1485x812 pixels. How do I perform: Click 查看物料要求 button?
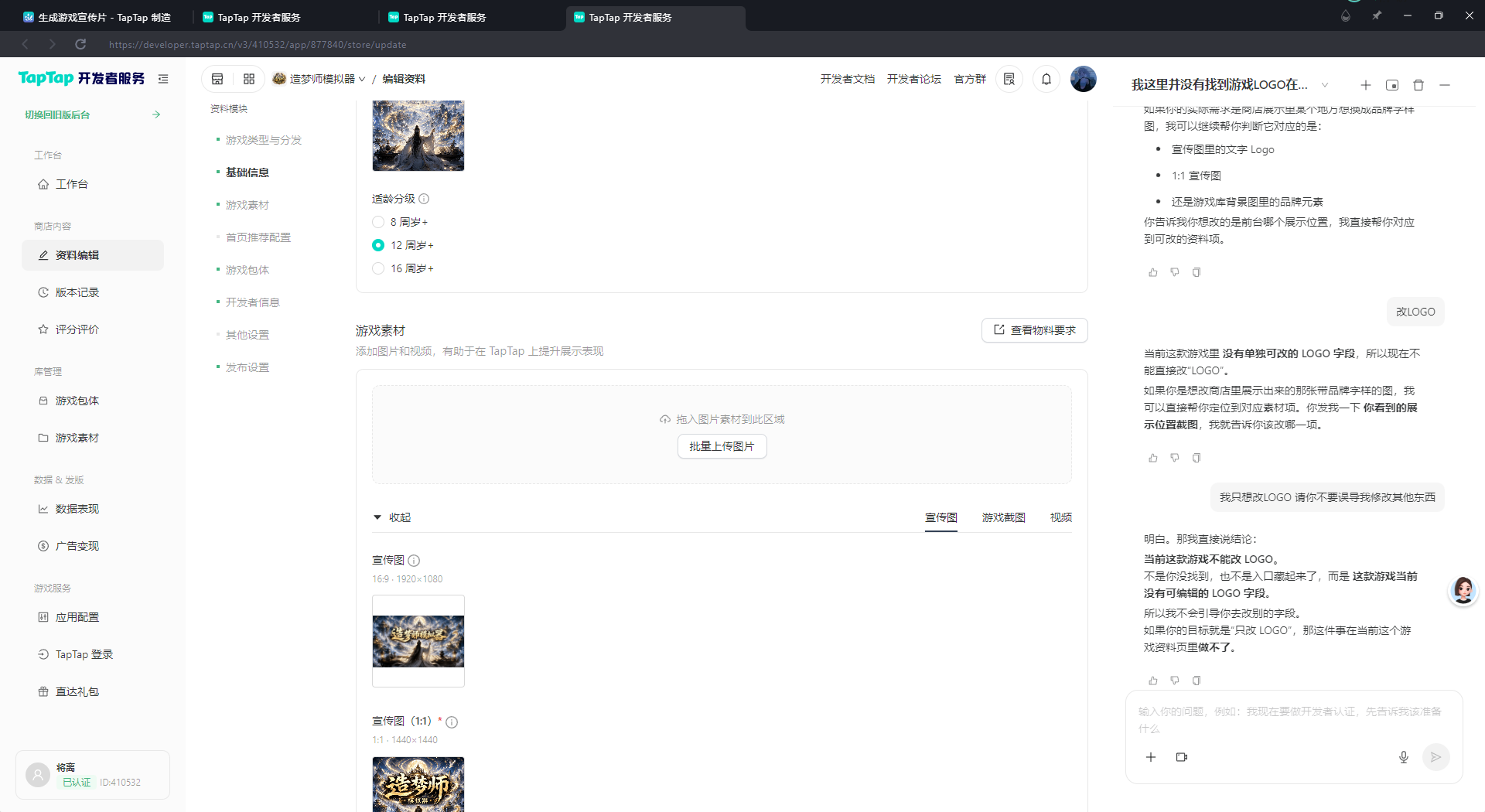click(1035, 330)
